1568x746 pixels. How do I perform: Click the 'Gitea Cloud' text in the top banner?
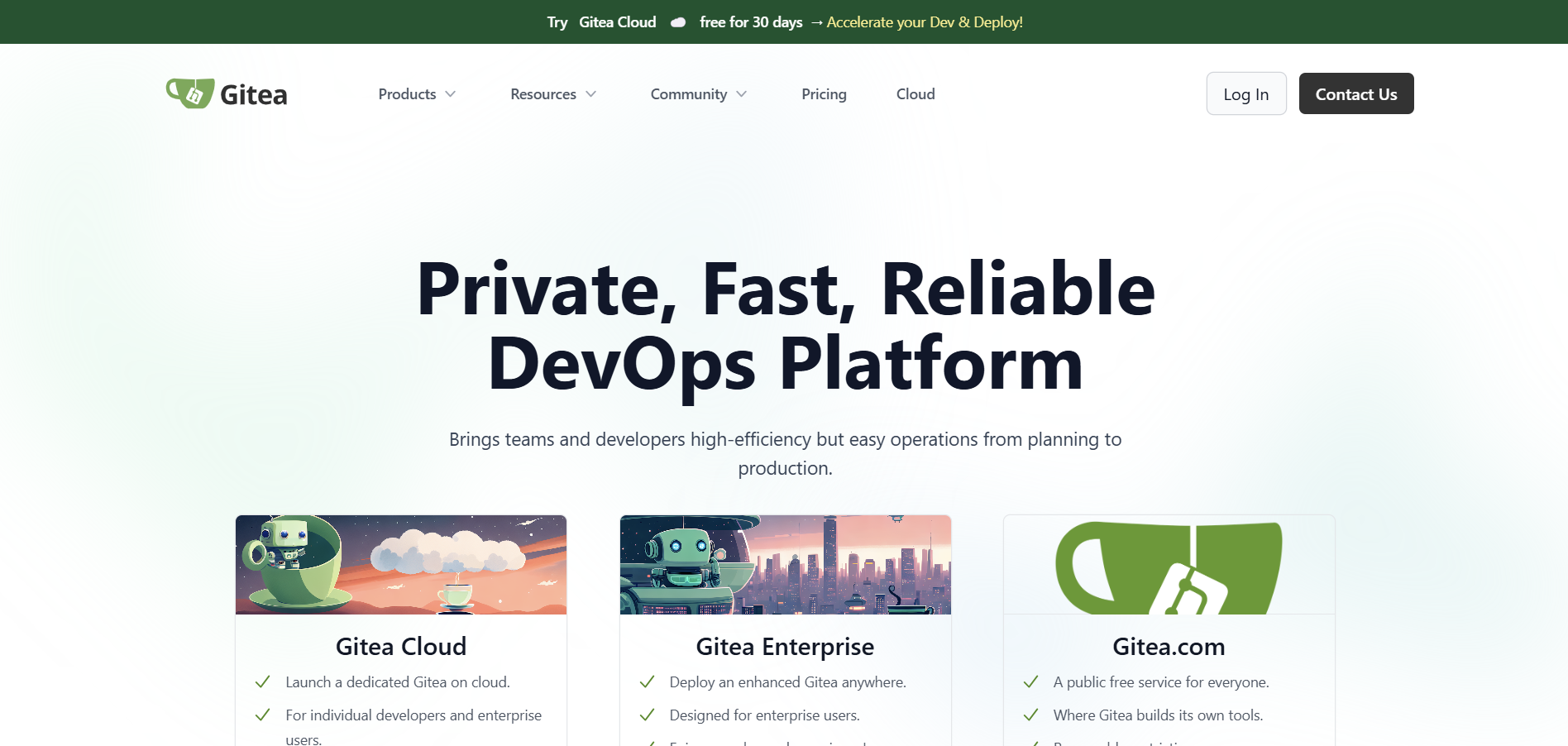[x=618, y=22]
